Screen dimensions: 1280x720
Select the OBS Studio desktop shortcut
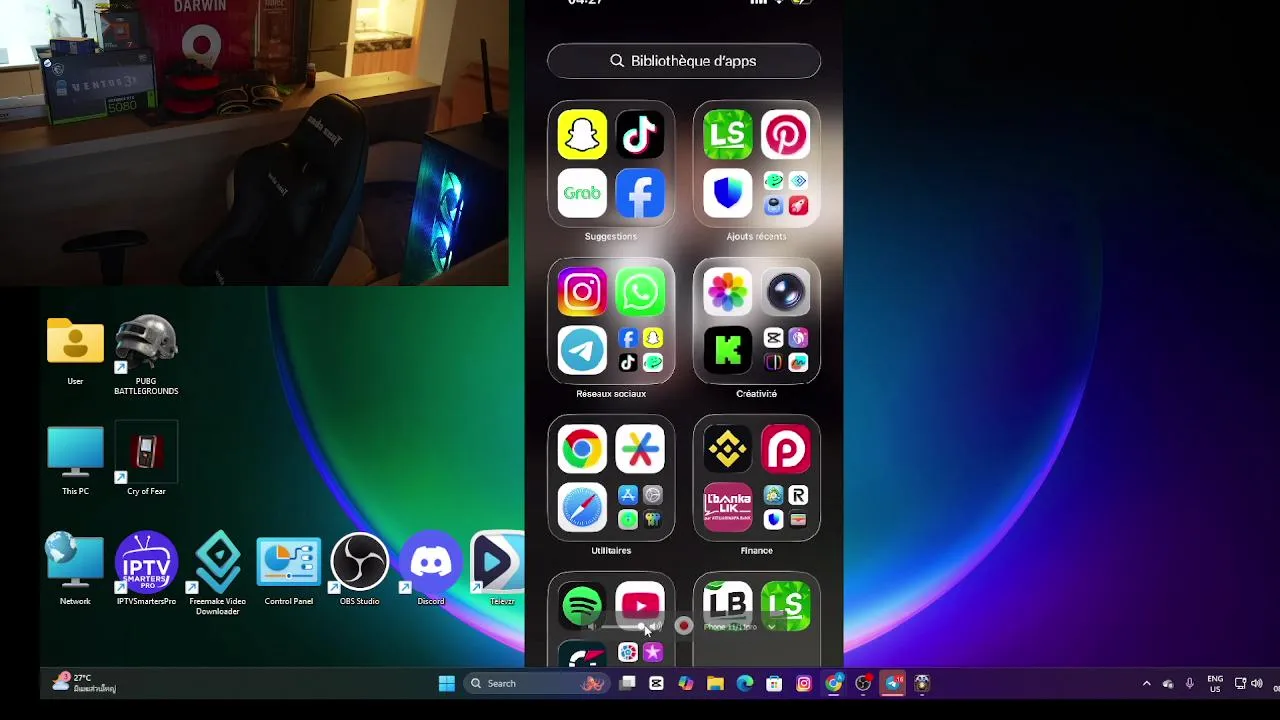click(x=359, y=569)
